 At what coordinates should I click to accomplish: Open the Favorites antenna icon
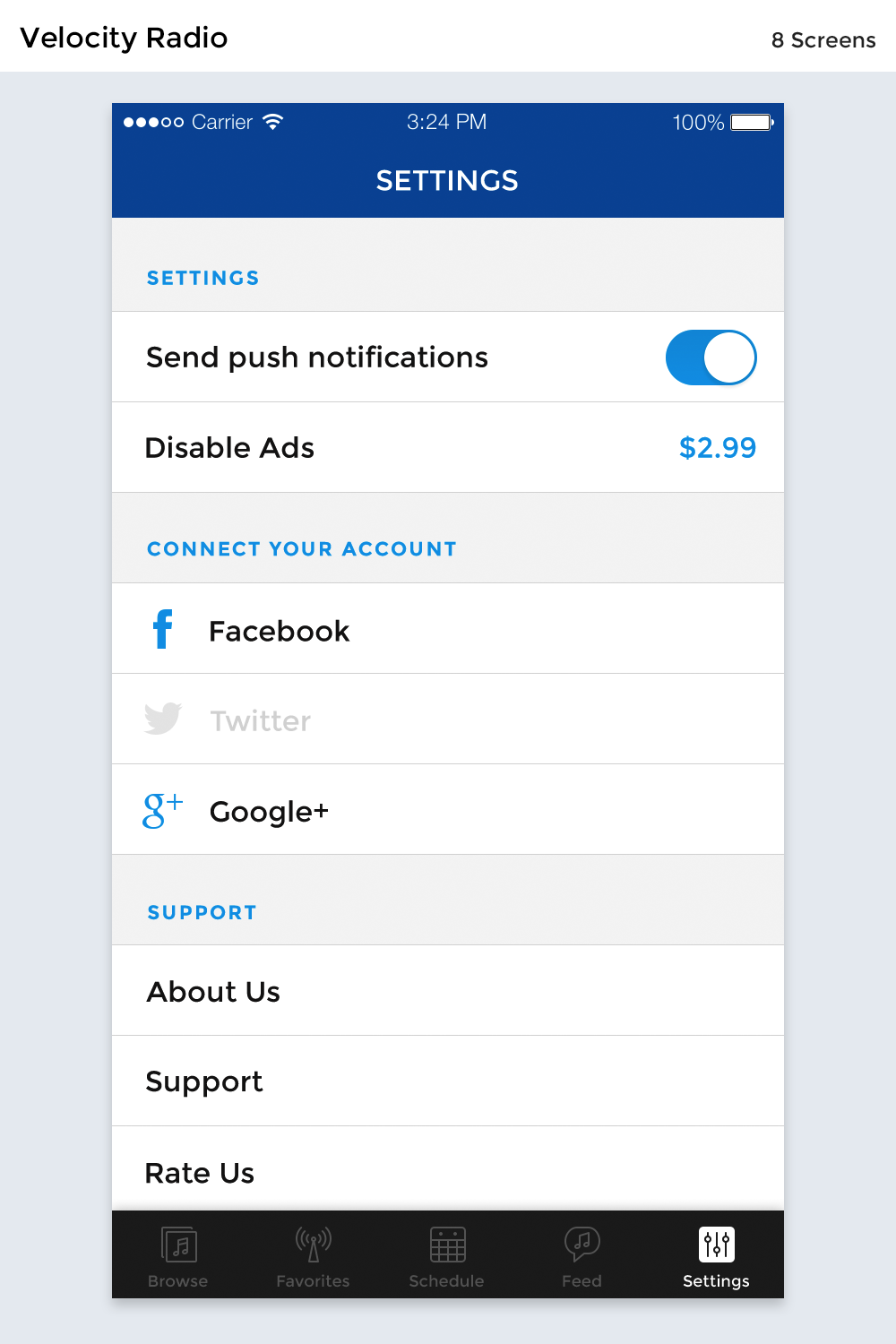click(x=314, y=1244)
